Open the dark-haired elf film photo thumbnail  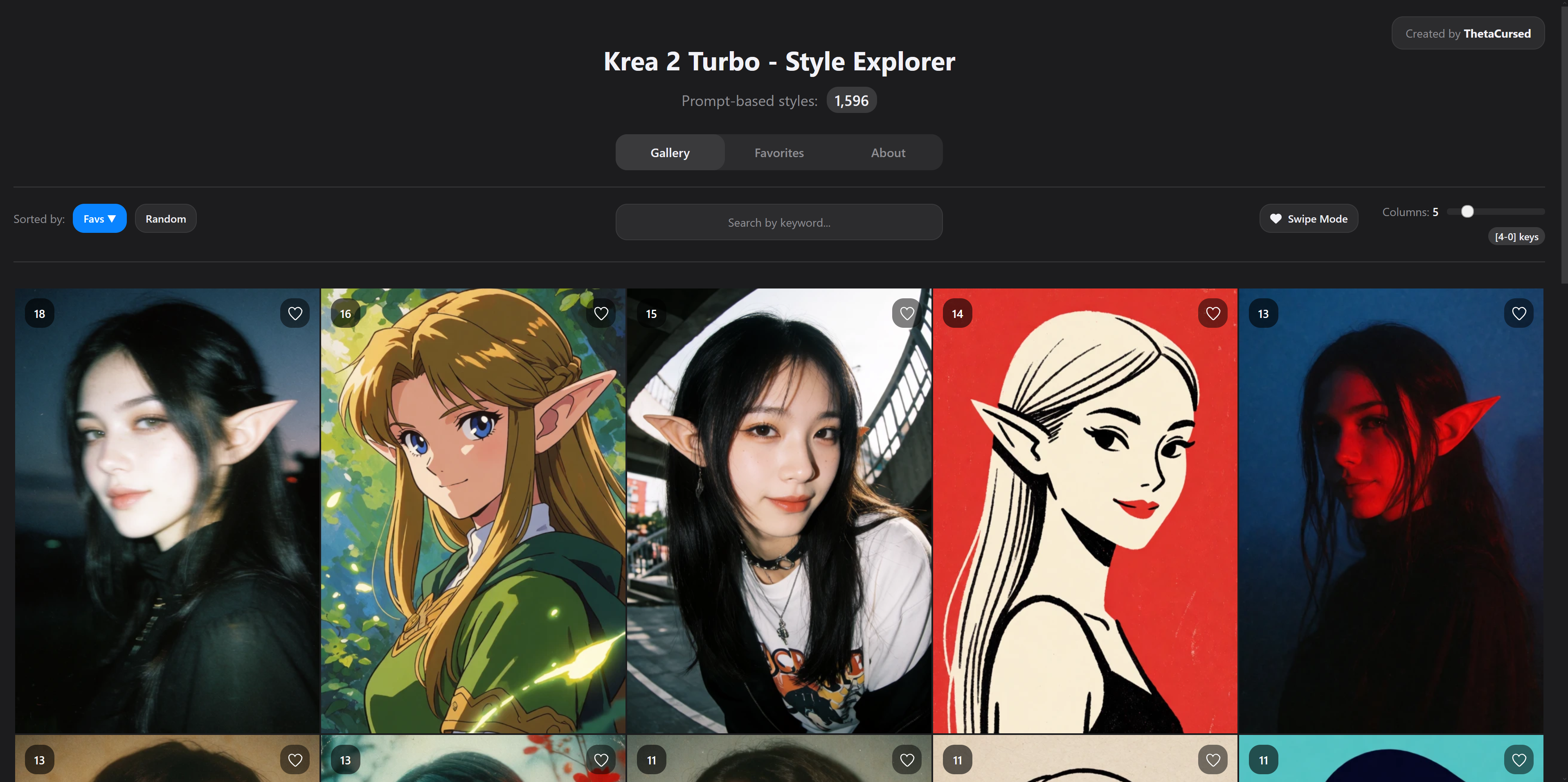point(167,511)
